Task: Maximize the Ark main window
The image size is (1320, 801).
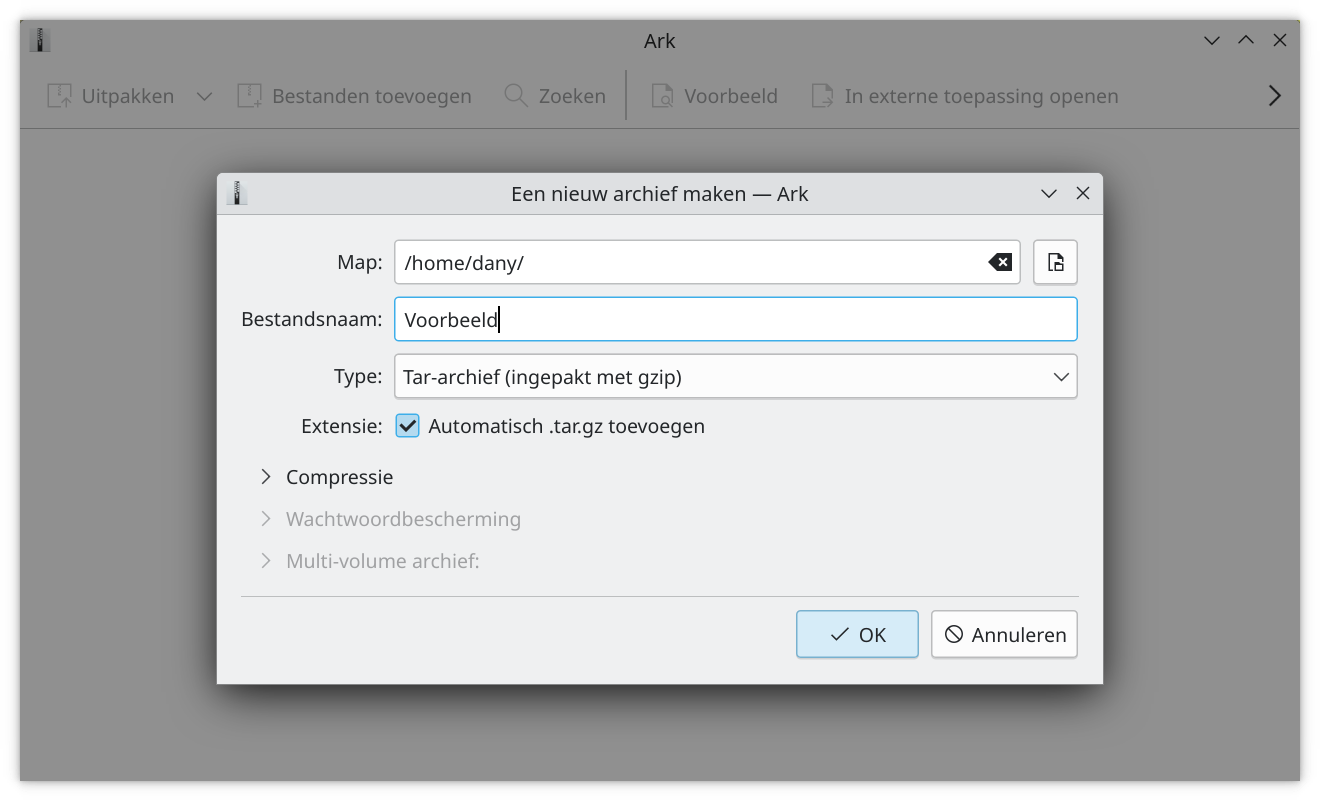Action: coord(1246,41)
